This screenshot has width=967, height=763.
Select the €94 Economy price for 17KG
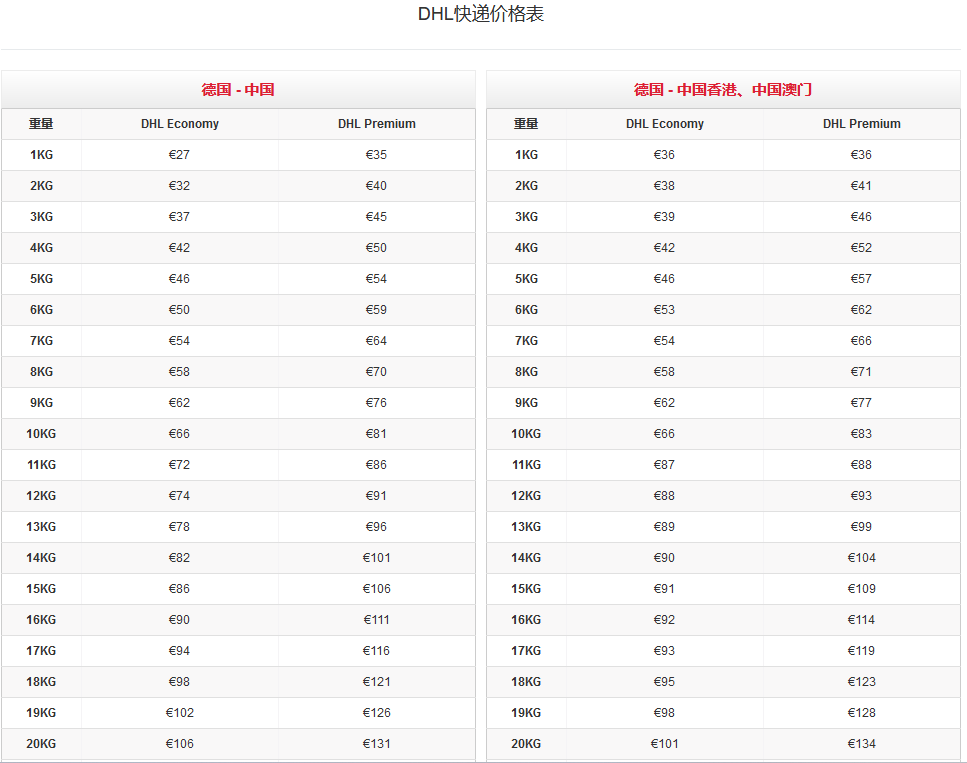tap(179, 651)
